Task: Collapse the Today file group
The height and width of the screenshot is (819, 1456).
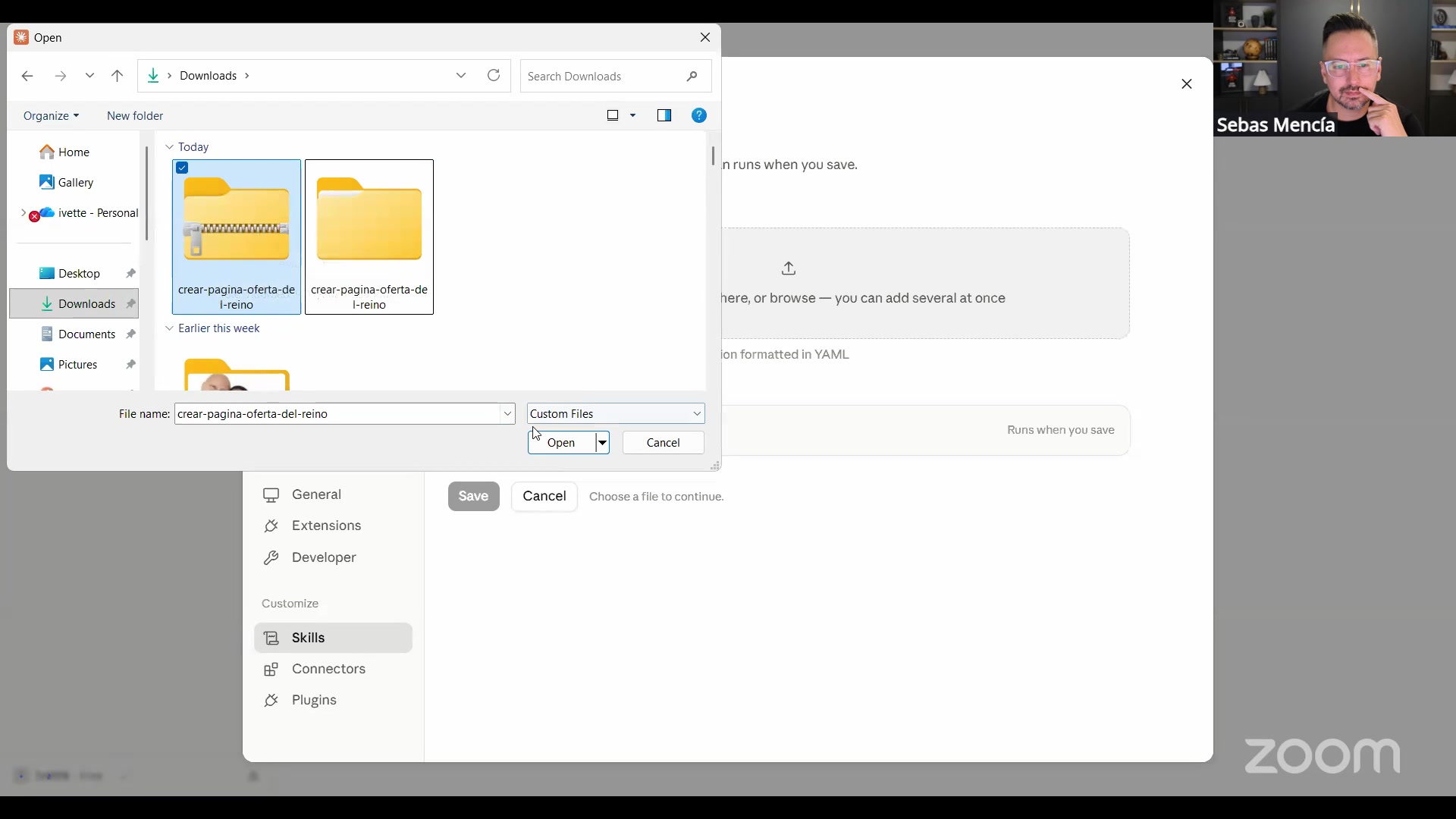Action: (169, 147)
